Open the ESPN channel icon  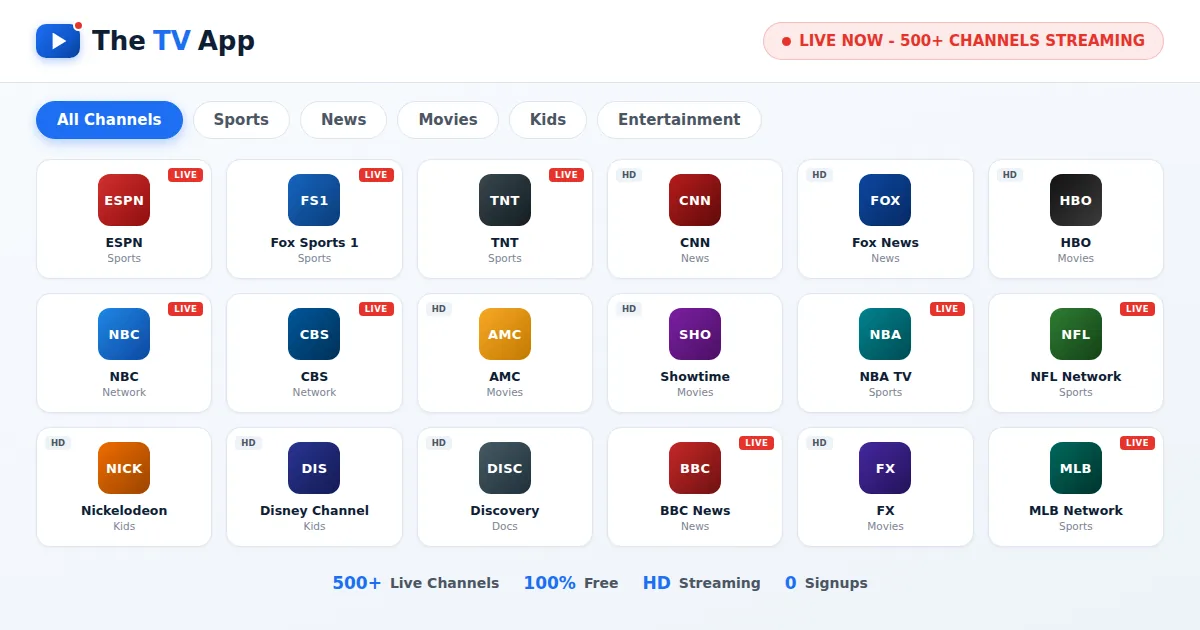[124, 200]
